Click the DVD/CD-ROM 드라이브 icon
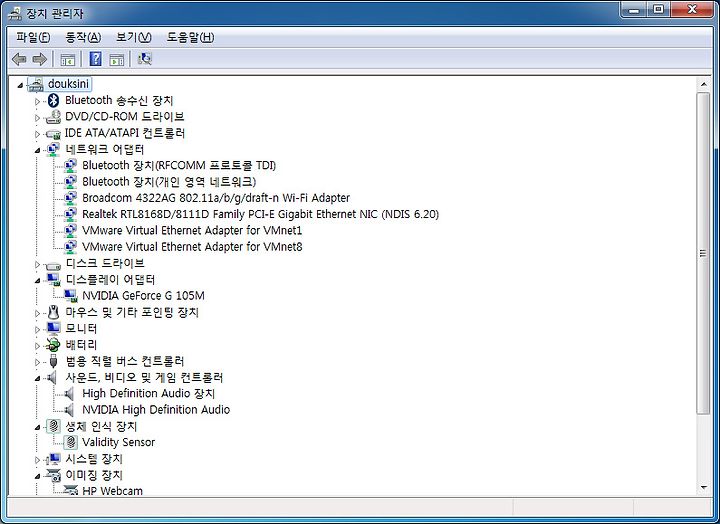Screen dimensions: 720x524 54,117
